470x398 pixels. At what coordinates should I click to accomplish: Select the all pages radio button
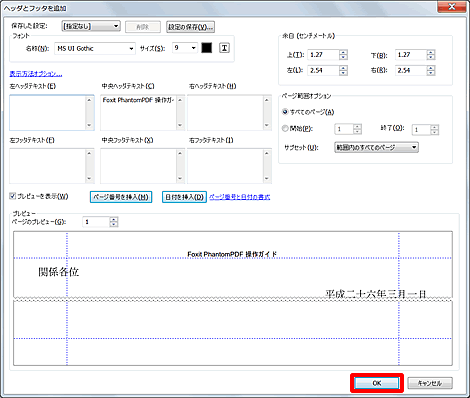(x=285, y=112)
